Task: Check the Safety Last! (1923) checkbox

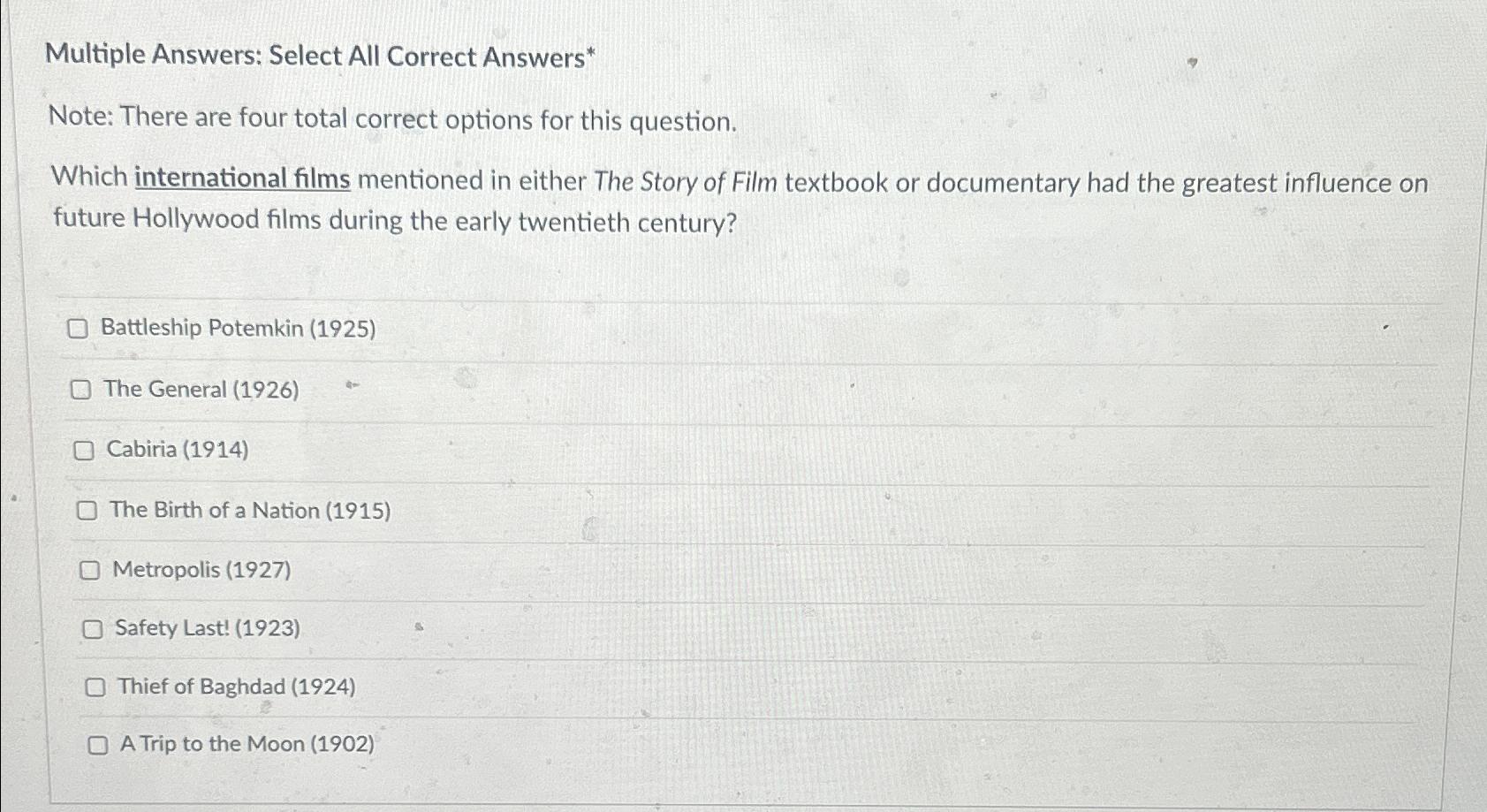Action: 93,628
